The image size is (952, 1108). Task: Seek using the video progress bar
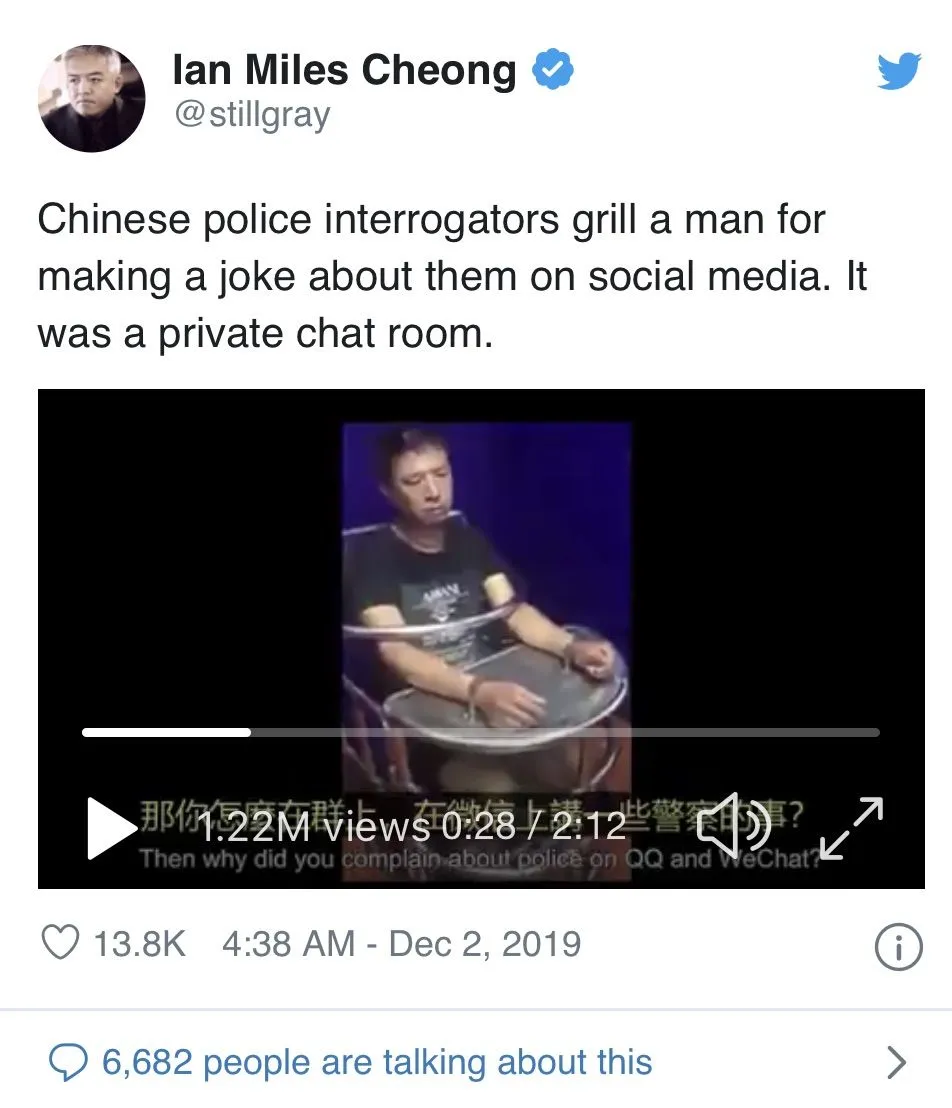coord(480,732)
